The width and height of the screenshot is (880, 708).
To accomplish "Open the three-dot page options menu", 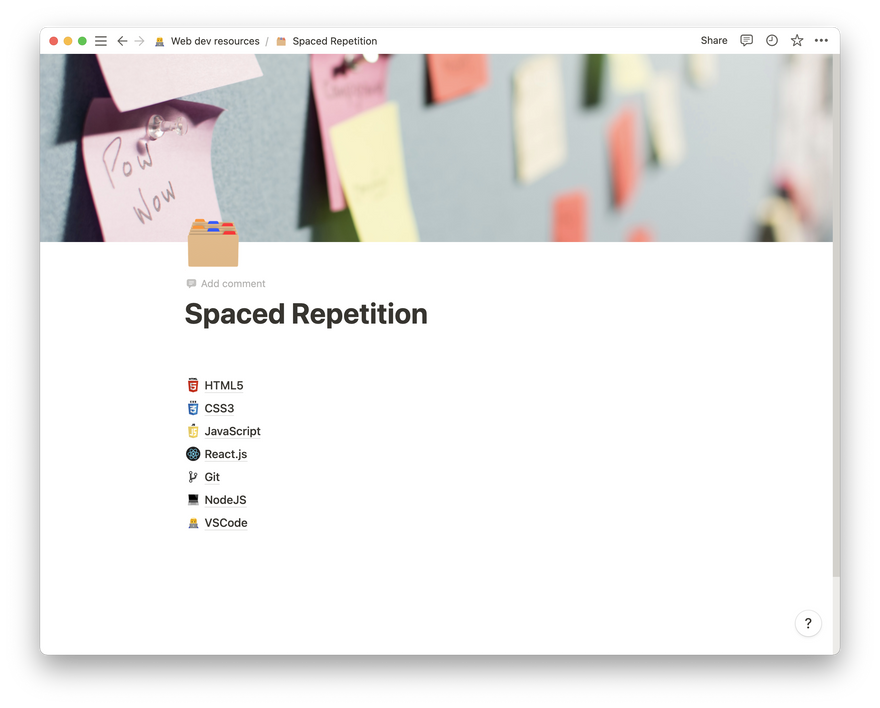I will pyautogui.click(x=821, y=41).
